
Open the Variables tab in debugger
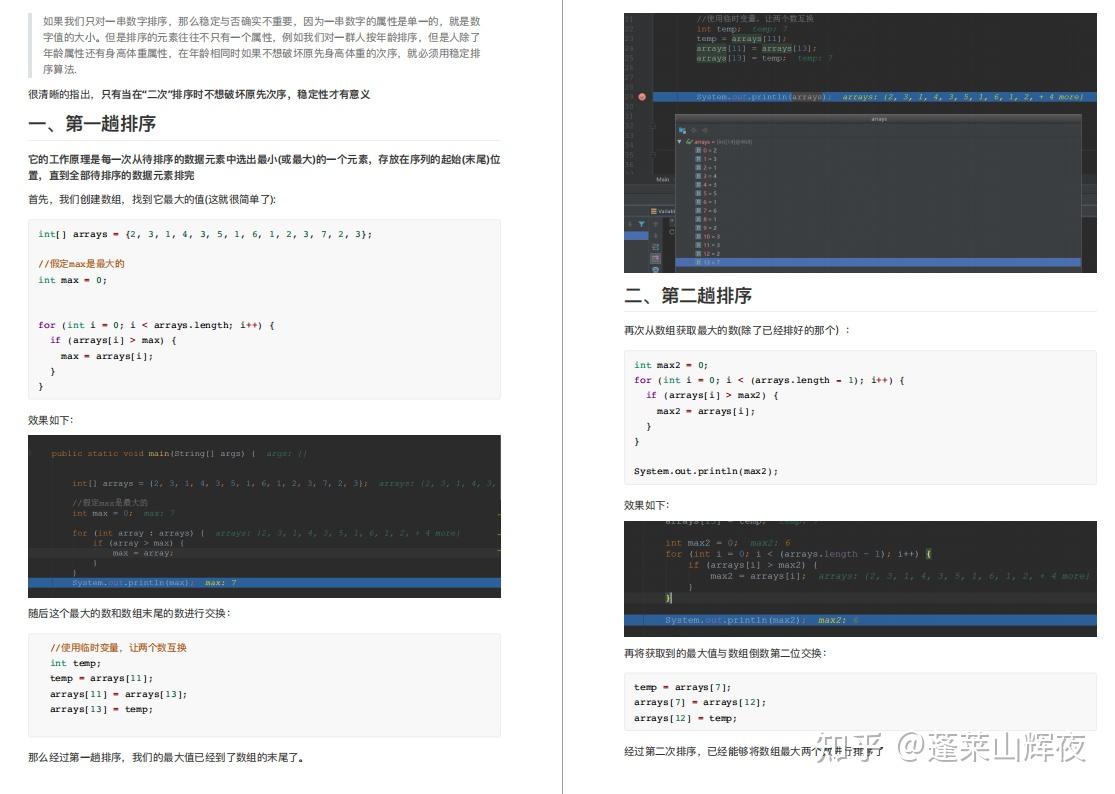point(663,211)
